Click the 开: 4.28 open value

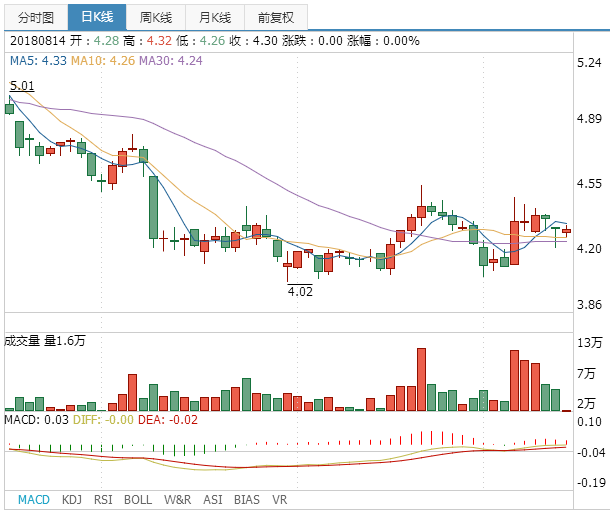95,40
